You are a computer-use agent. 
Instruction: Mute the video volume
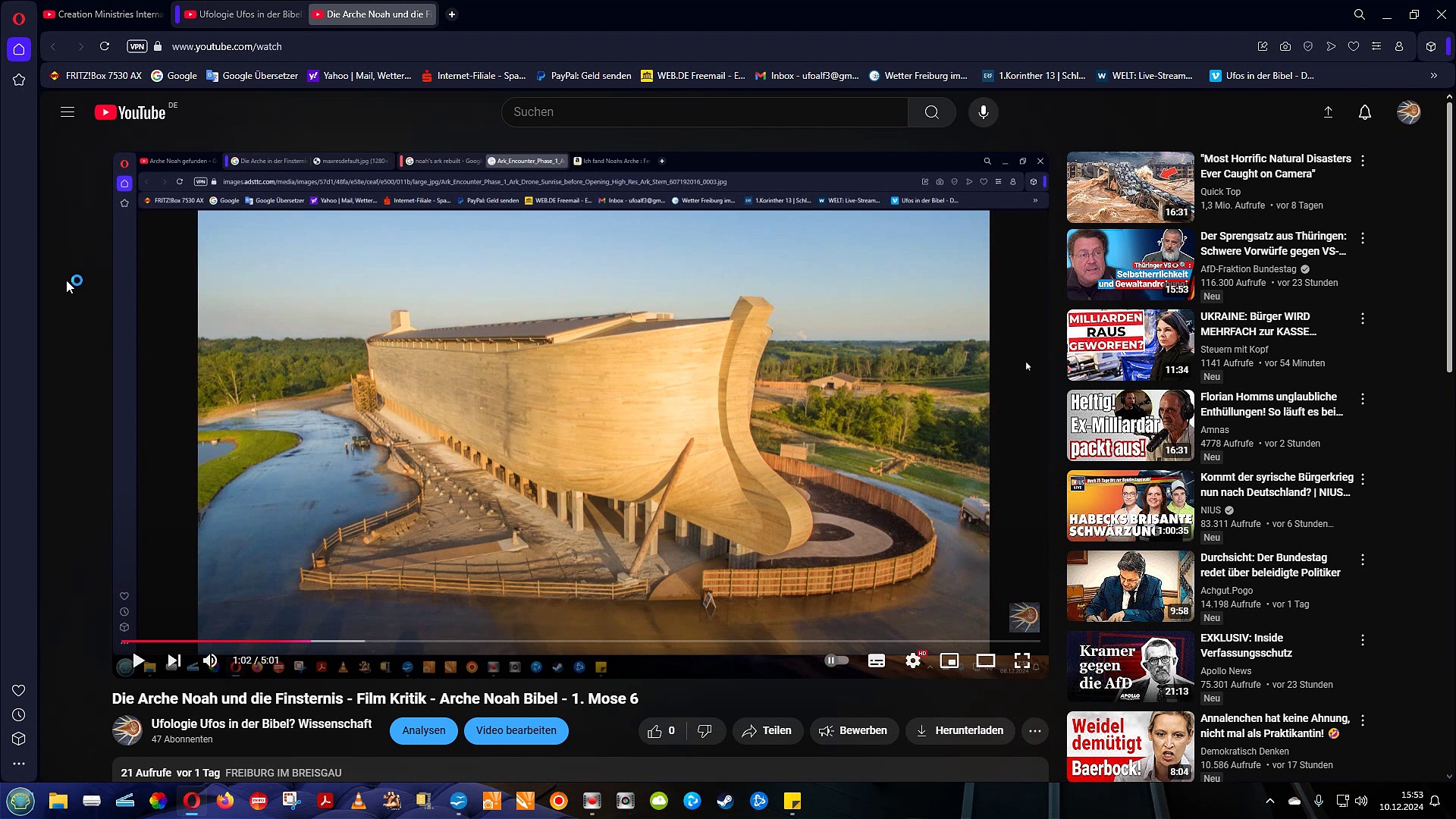click(210, 661)
